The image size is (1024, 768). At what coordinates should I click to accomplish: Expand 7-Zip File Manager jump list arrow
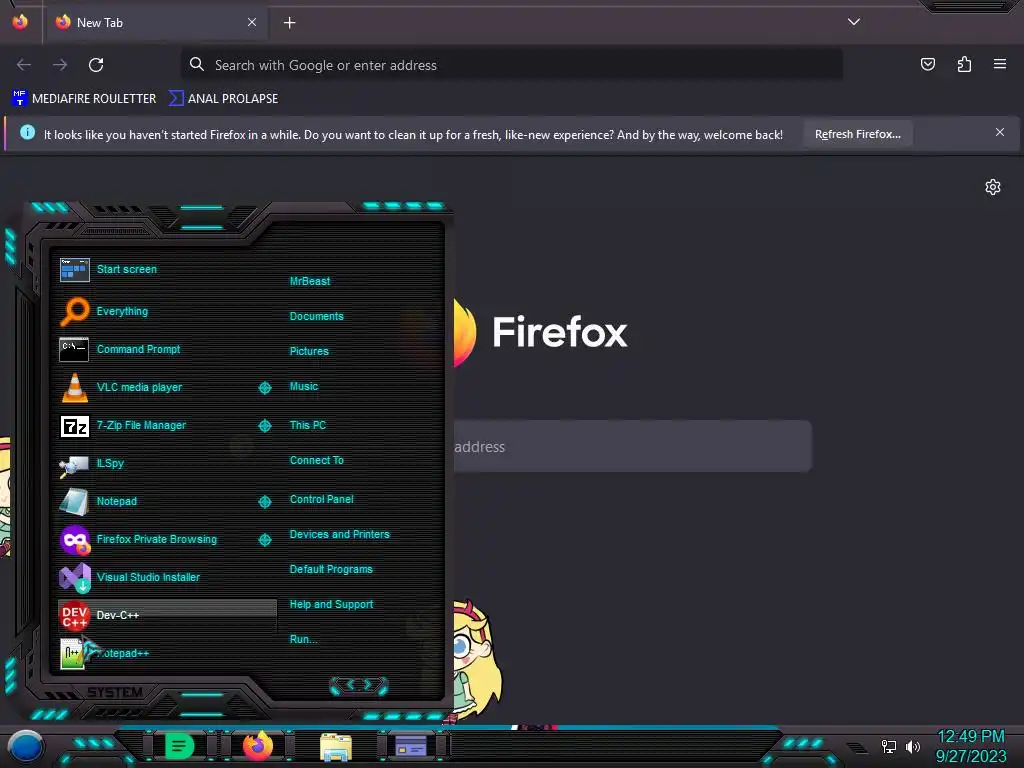265,426
